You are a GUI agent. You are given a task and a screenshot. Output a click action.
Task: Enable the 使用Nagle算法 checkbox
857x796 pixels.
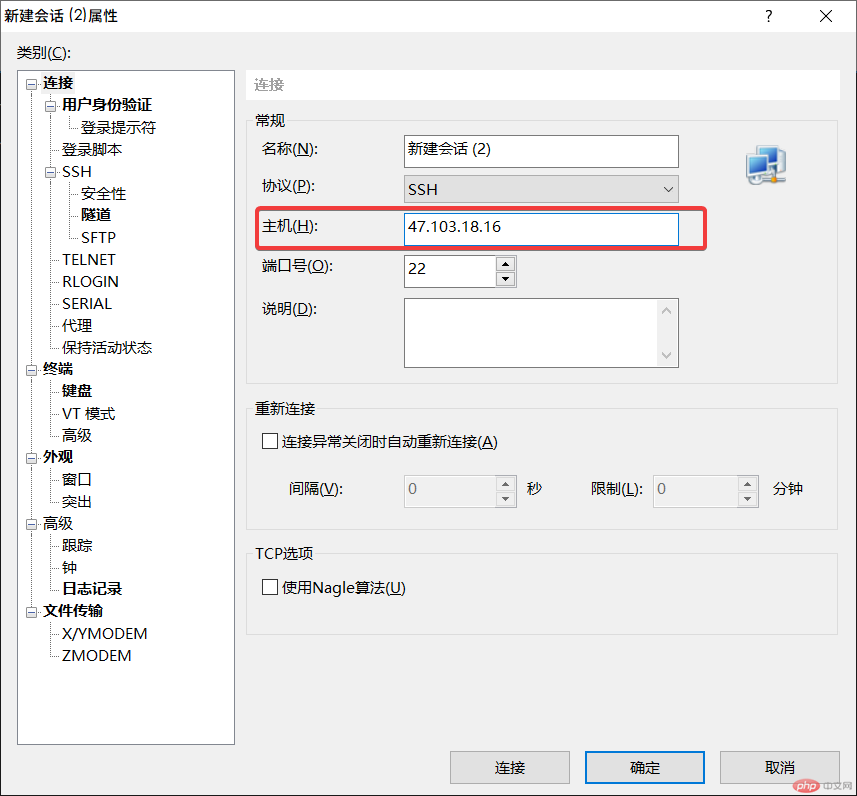tap(269, 587)
